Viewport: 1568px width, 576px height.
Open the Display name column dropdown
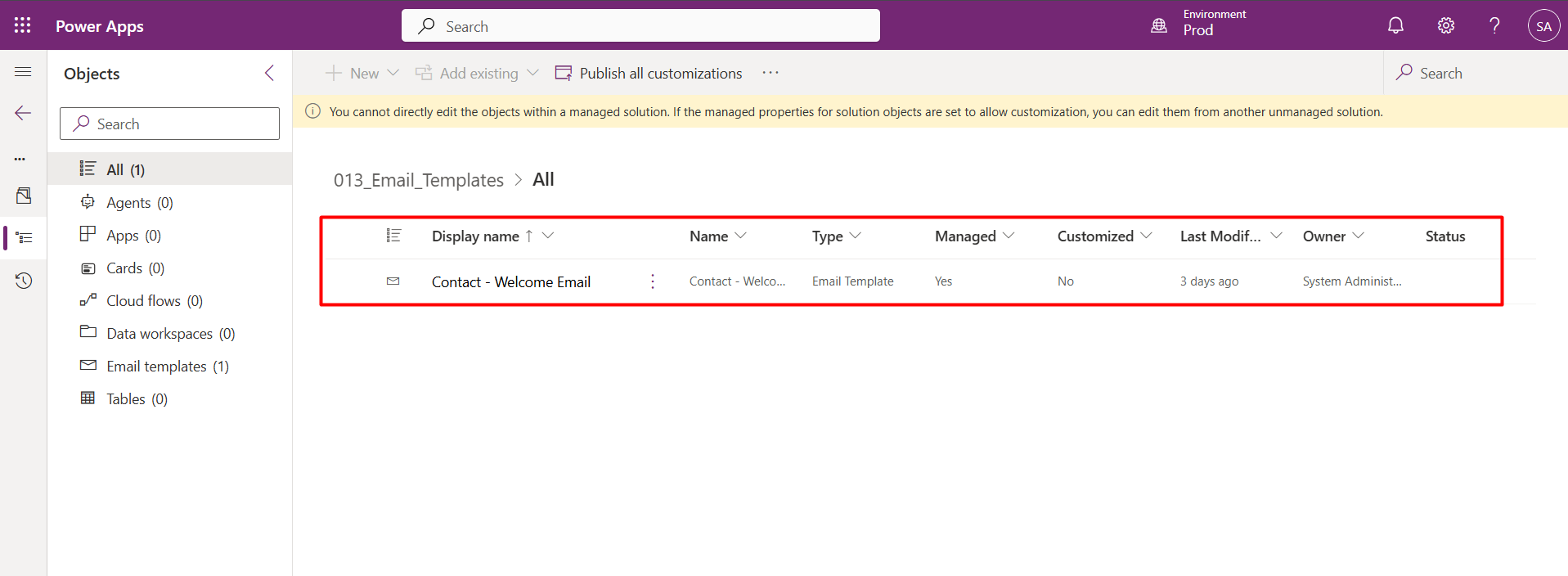point(548,236)
